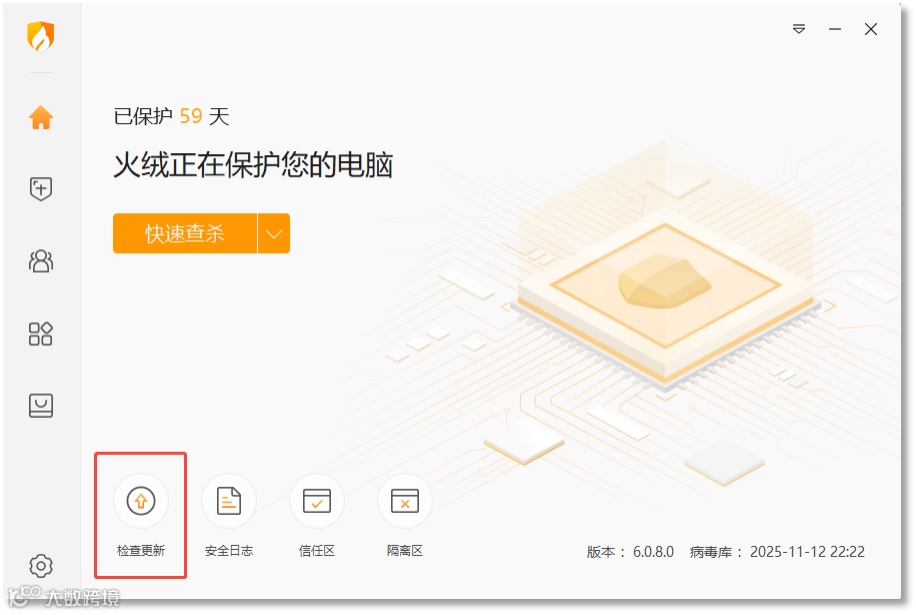Open the Home page icon in sidebar
This screenshot has width=916, height=615.
click(x=41, y=117)
